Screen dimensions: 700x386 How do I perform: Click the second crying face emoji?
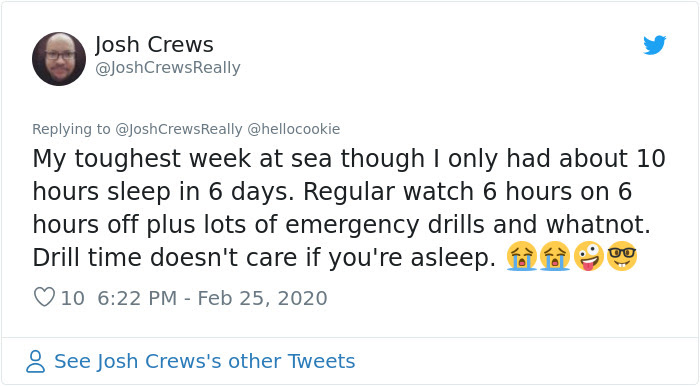pyautogui.click(x=555, y=257)
